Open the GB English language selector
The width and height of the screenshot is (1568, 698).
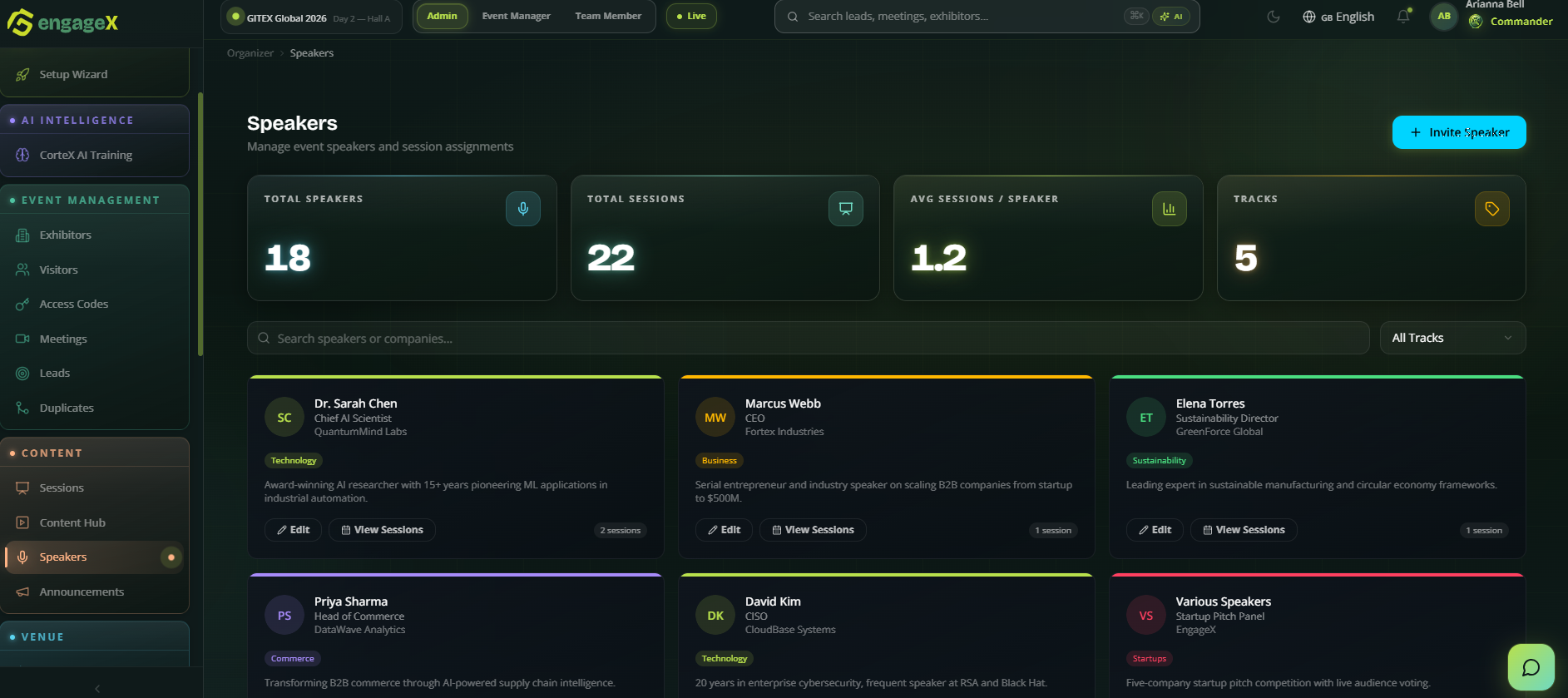1338,17
